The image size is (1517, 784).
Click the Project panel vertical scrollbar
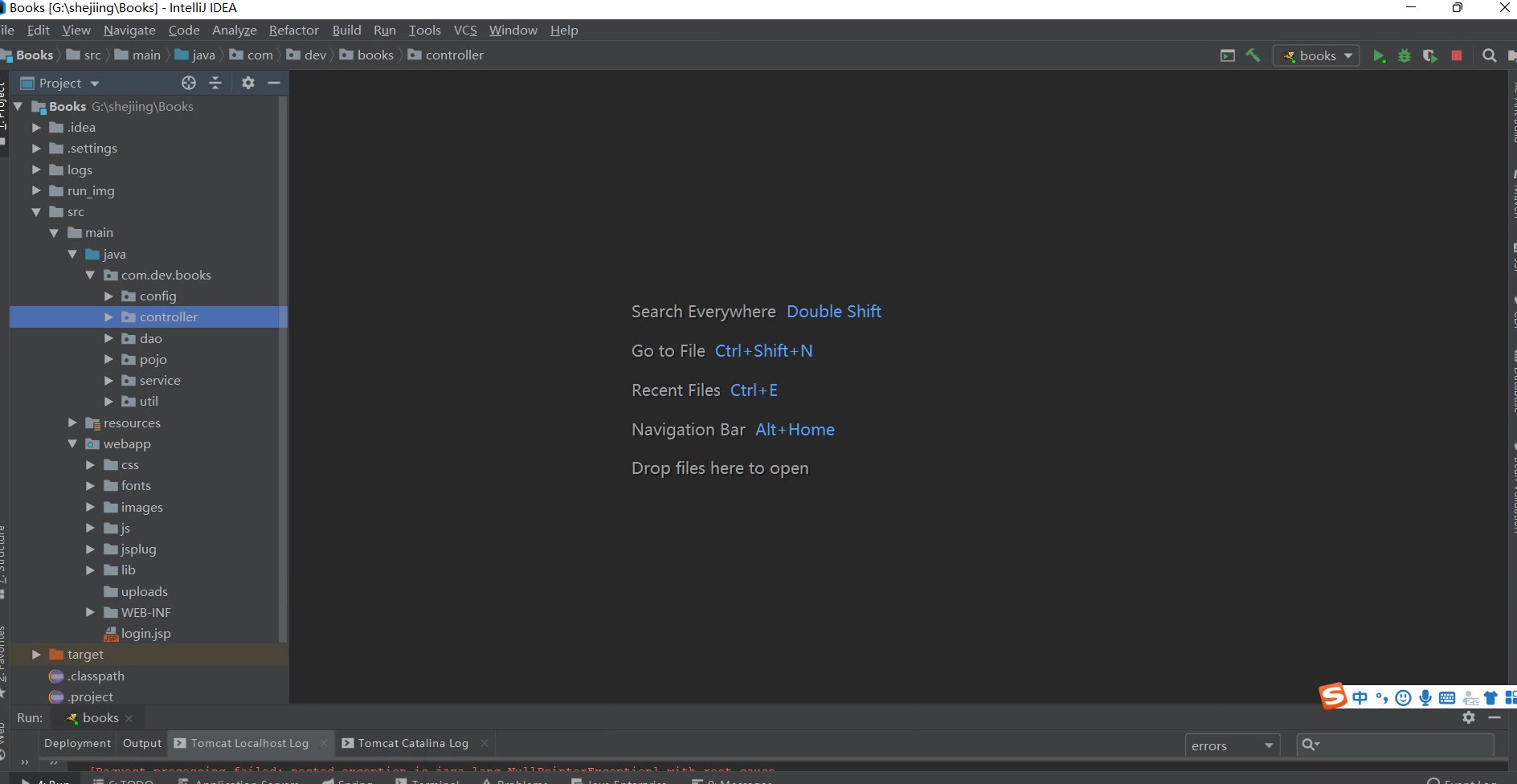pyautogui.click(x=282, y=370)
